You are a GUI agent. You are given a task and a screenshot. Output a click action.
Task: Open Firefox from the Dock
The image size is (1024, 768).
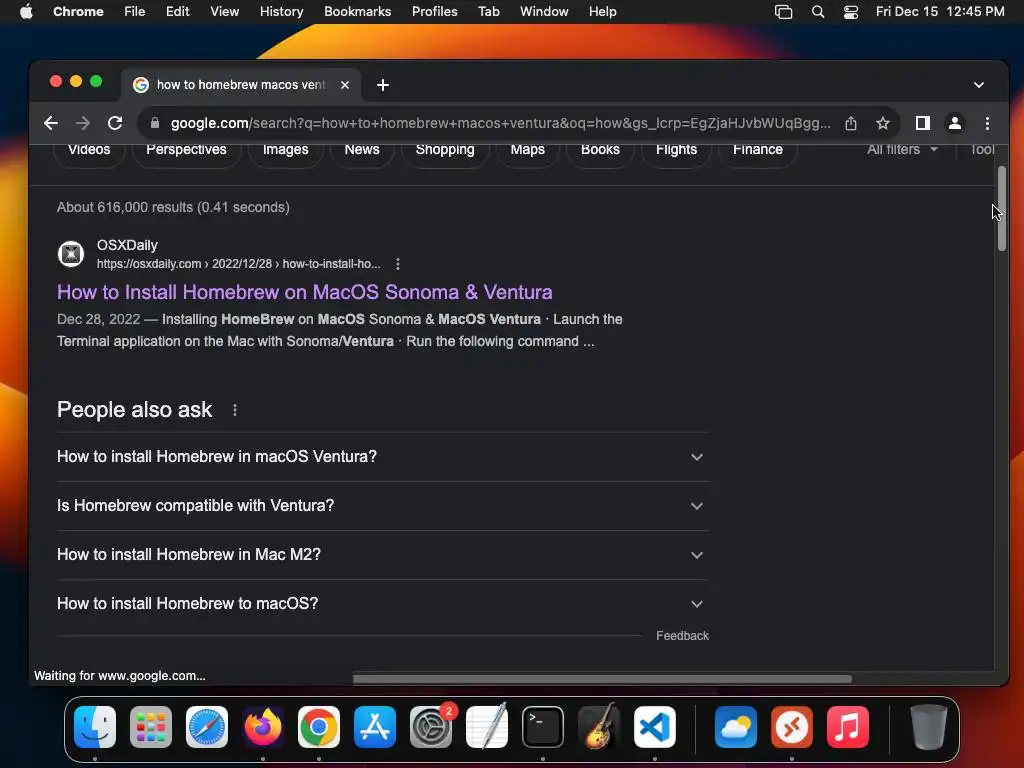pos(263,727)
